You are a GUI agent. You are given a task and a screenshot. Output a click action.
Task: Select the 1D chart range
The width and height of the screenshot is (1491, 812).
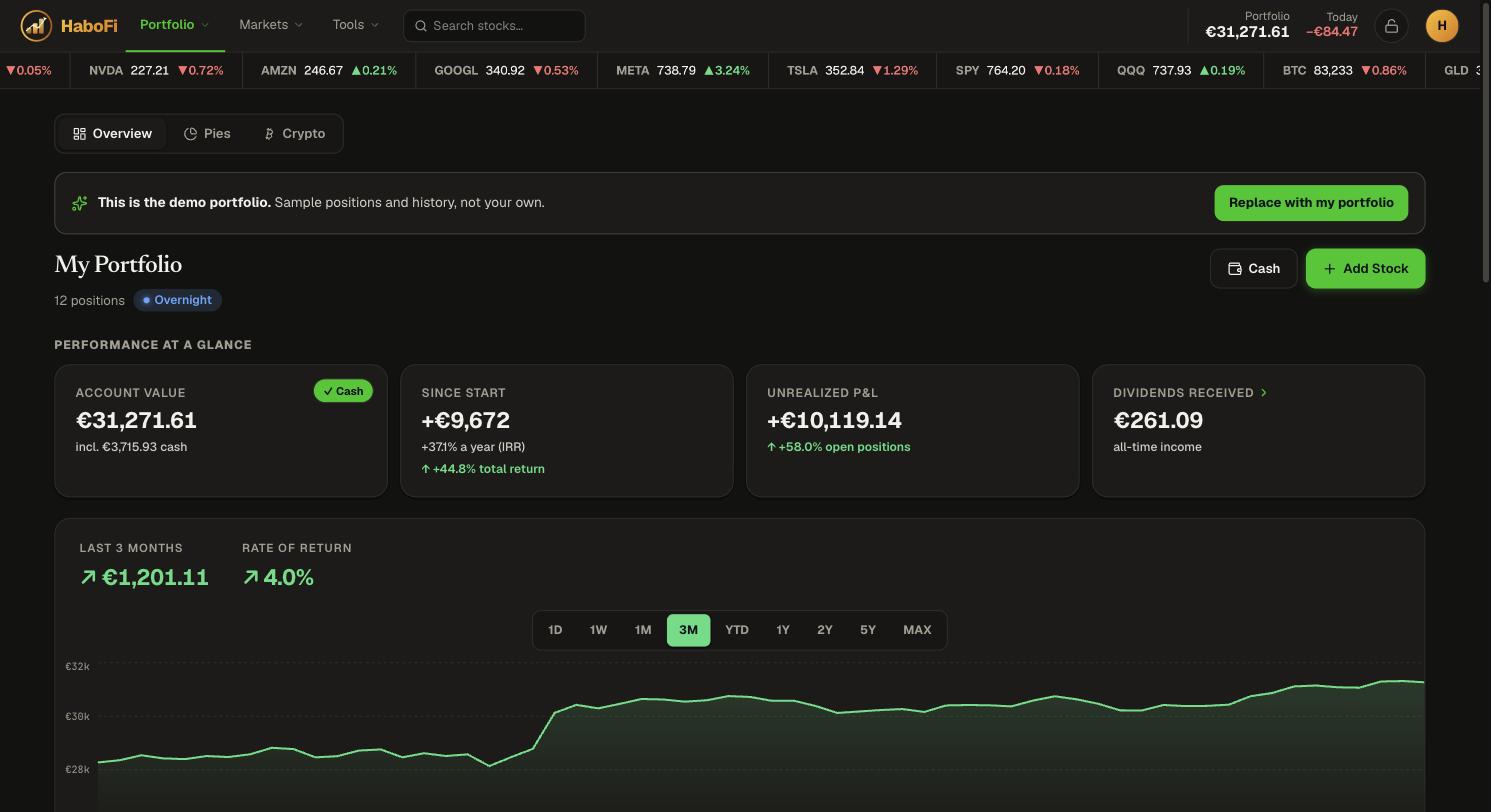(x=555, y=630)
